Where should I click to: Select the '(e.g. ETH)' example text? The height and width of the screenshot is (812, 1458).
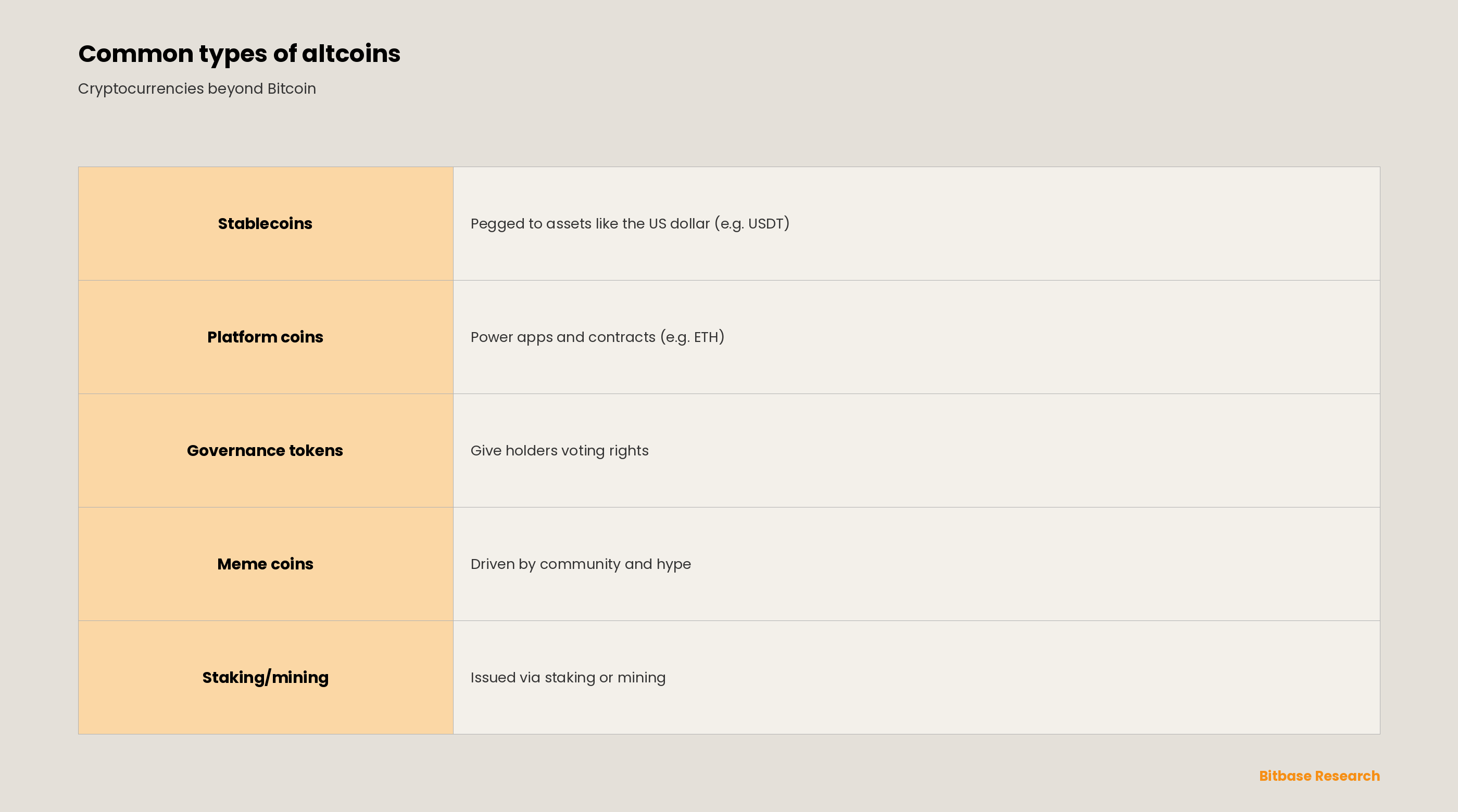692,337
